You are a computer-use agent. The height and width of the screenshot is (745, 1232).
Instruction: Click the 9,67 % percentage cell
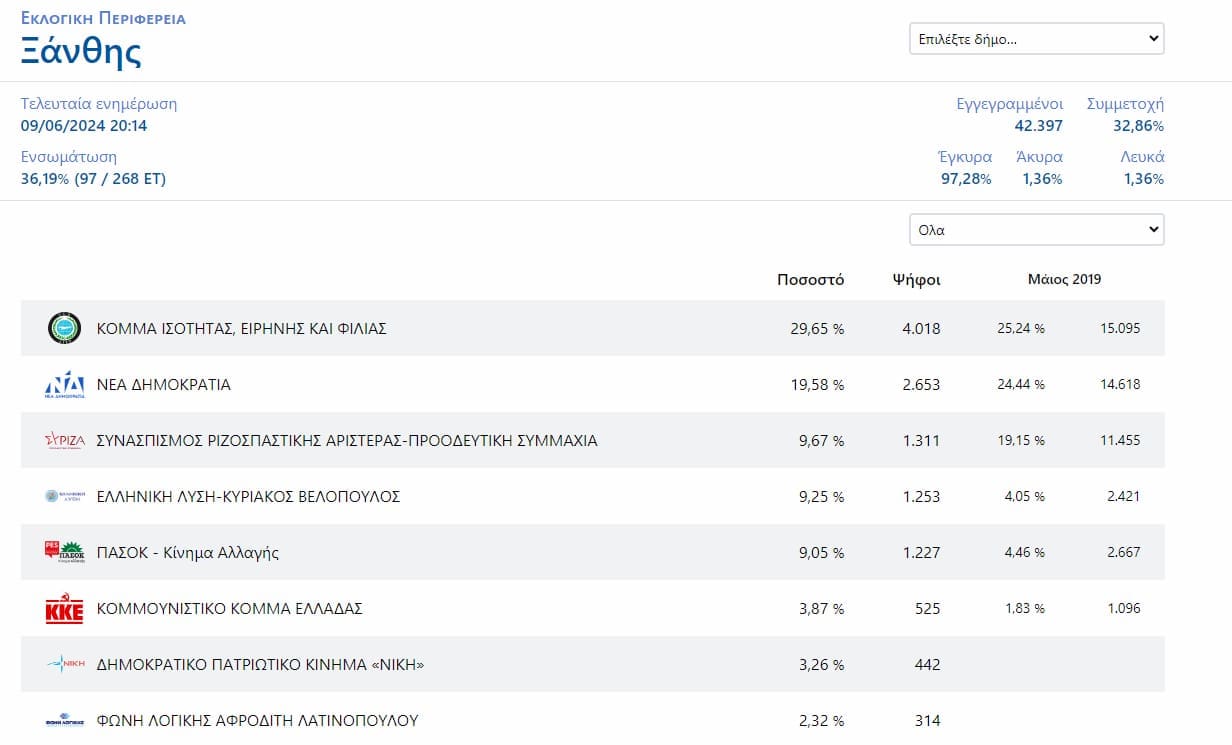[x=821, y=440]
